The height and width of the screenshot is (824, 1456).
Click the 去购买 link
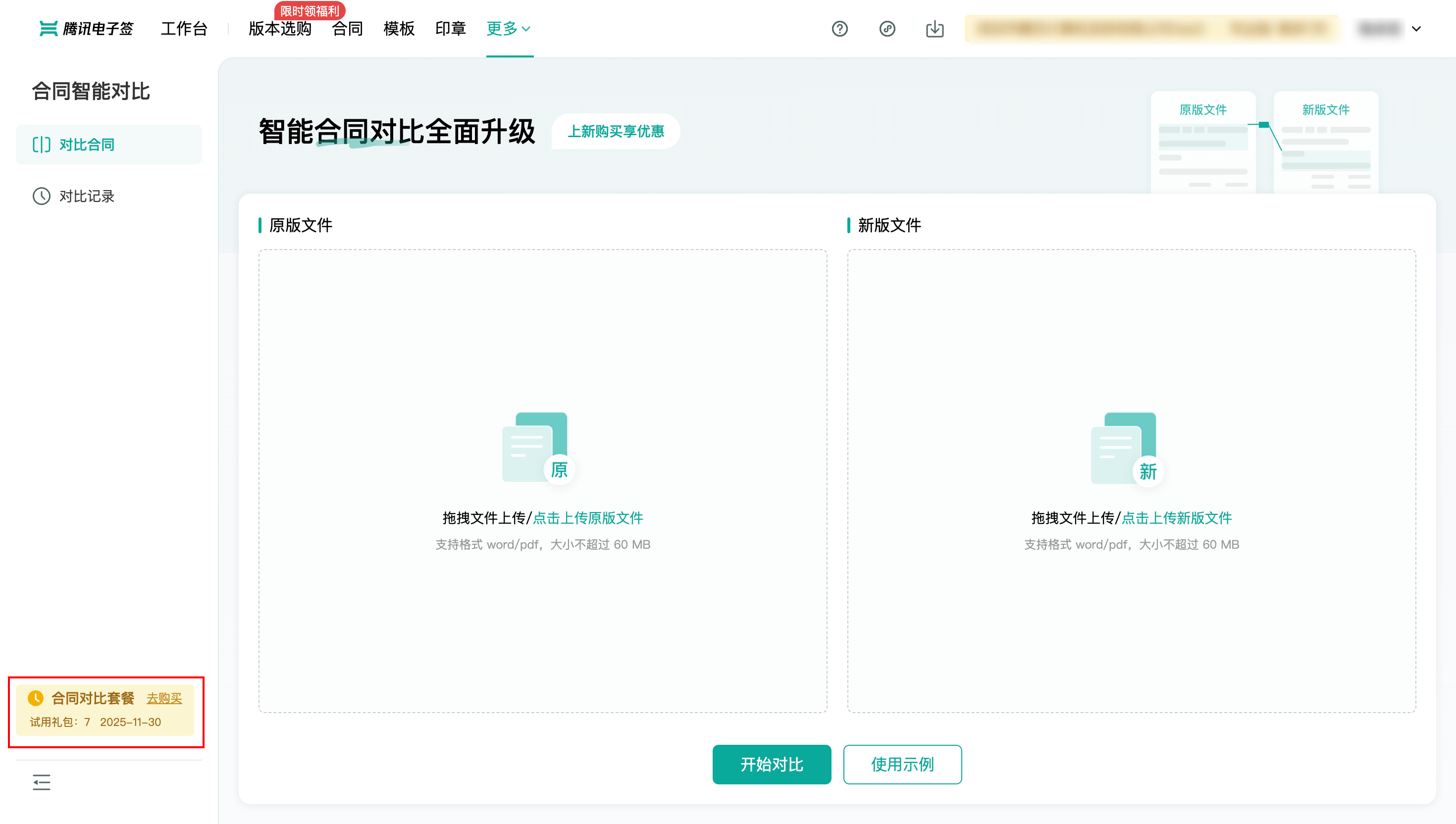click(x=164, y=698)
